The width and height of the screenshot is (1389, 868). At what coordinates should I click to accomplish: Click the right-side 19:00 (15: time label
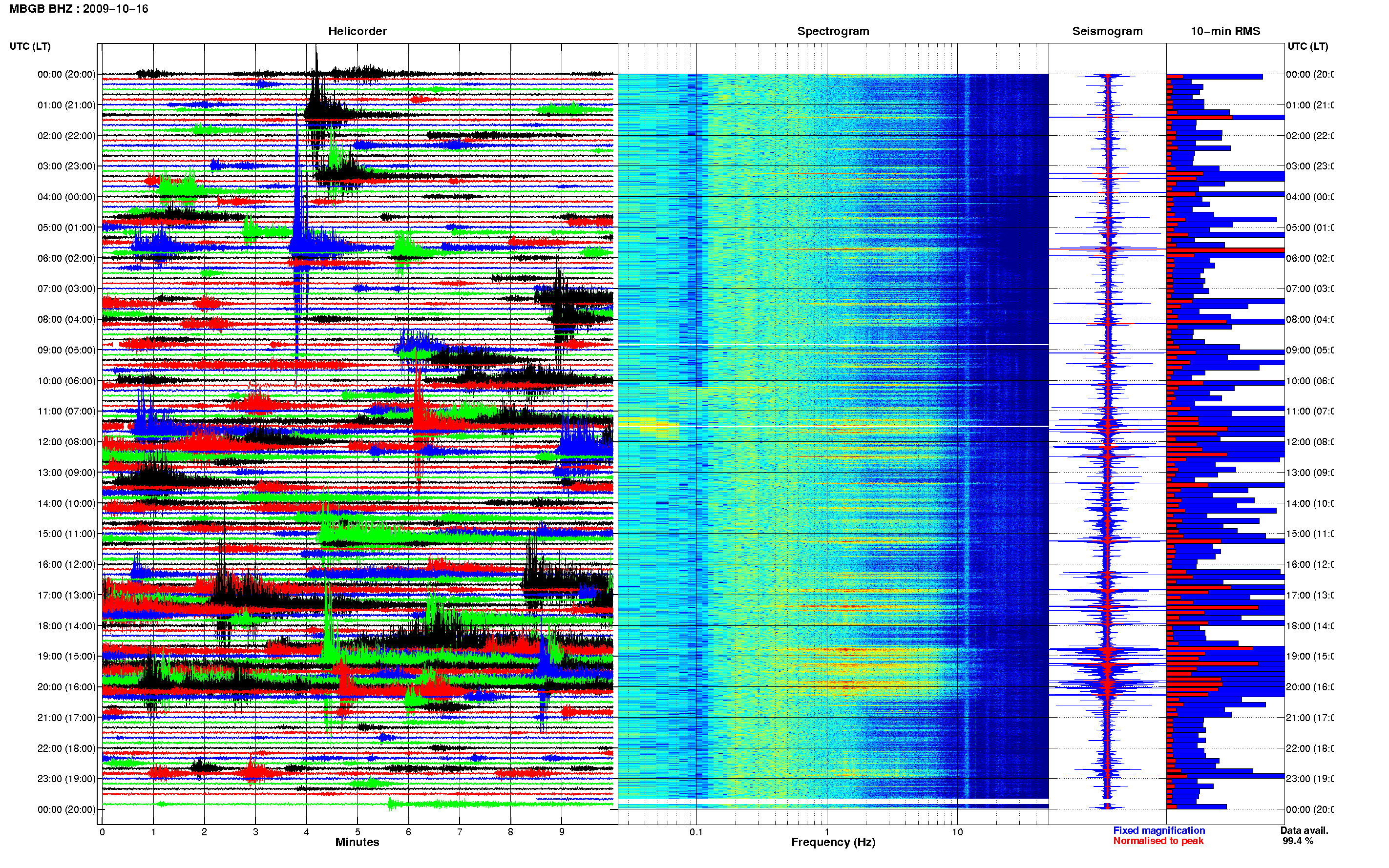[x=1309, y=656]
